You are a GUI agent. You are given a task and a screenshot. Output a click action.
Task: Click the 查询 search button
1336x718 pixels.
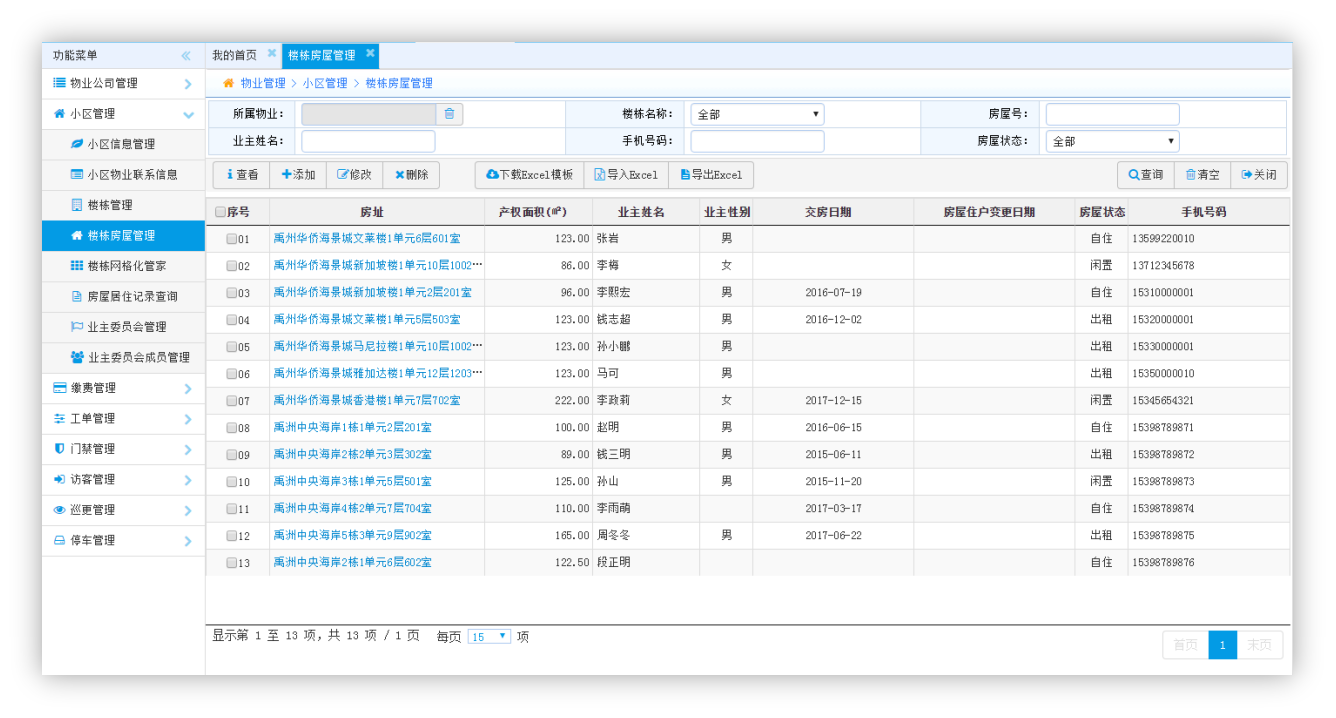click(x=1145, y=175)
